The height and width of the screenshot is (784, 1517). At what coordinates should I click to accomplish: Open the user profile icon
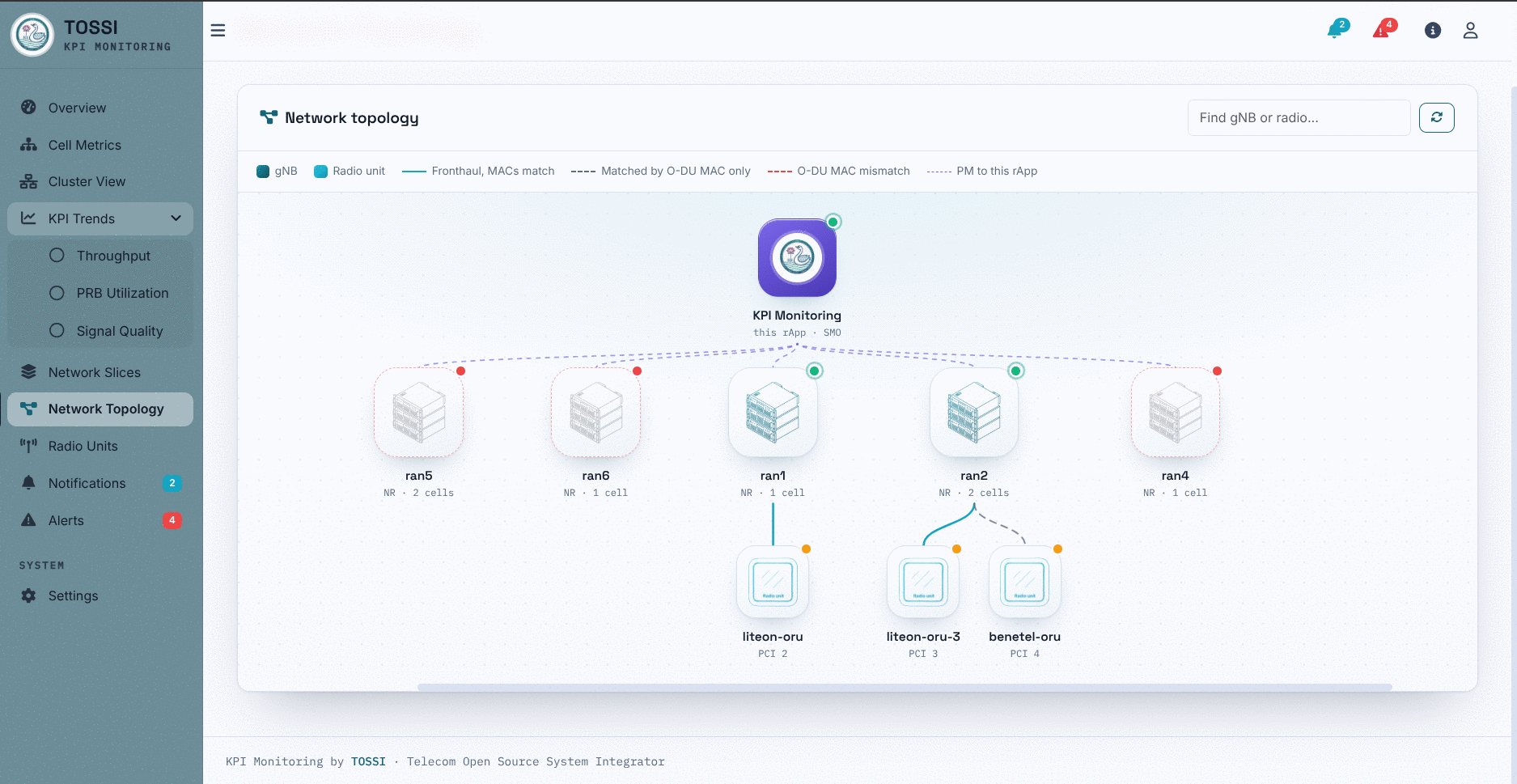click(x=1471, y=31)
